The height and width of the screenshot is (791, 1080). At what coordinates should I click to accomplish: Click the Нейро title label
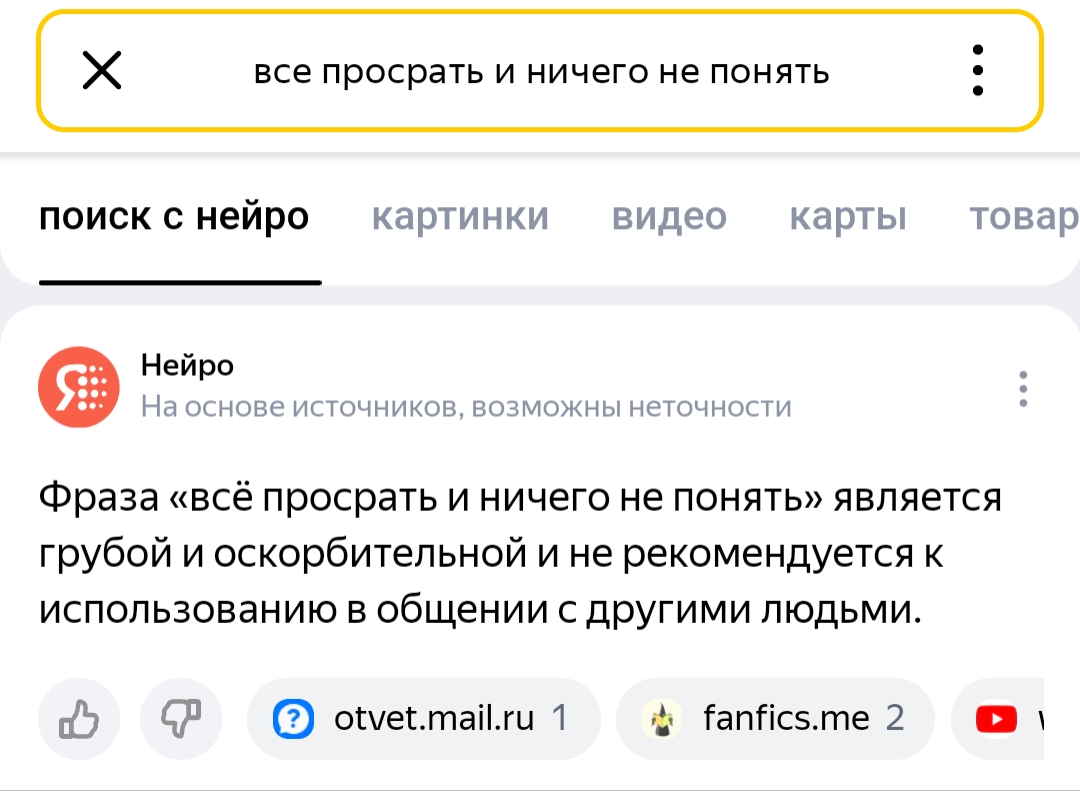point(187,365)
